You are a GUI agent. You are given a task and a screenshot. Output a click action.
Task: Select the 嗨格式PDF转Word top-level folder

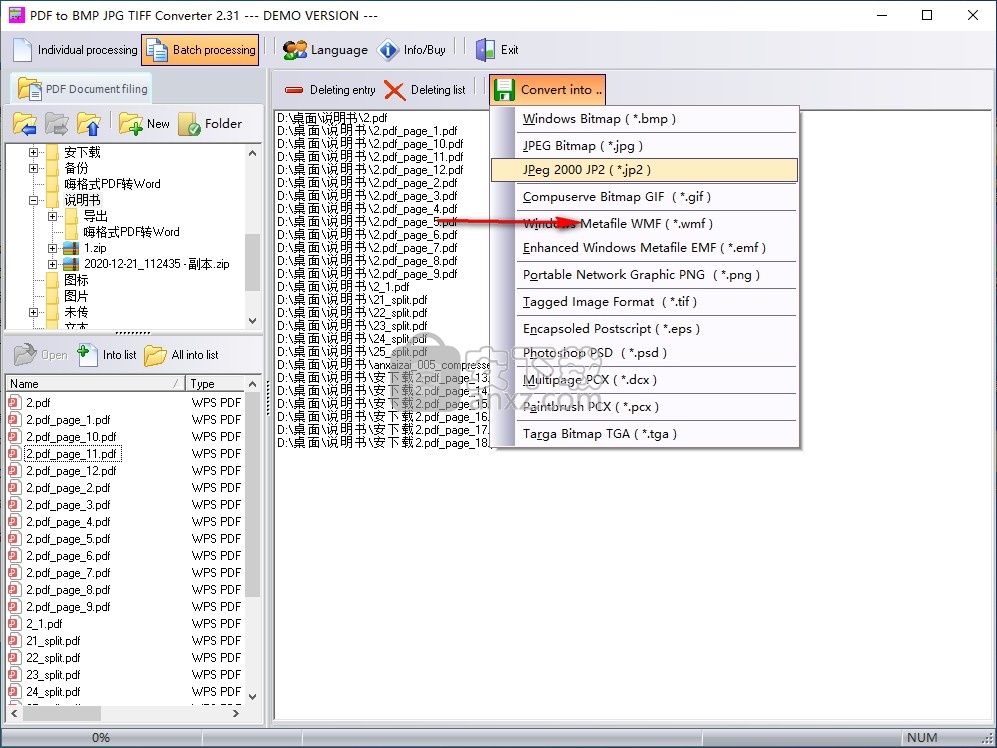pyautogui.click(x=112, y=184)
